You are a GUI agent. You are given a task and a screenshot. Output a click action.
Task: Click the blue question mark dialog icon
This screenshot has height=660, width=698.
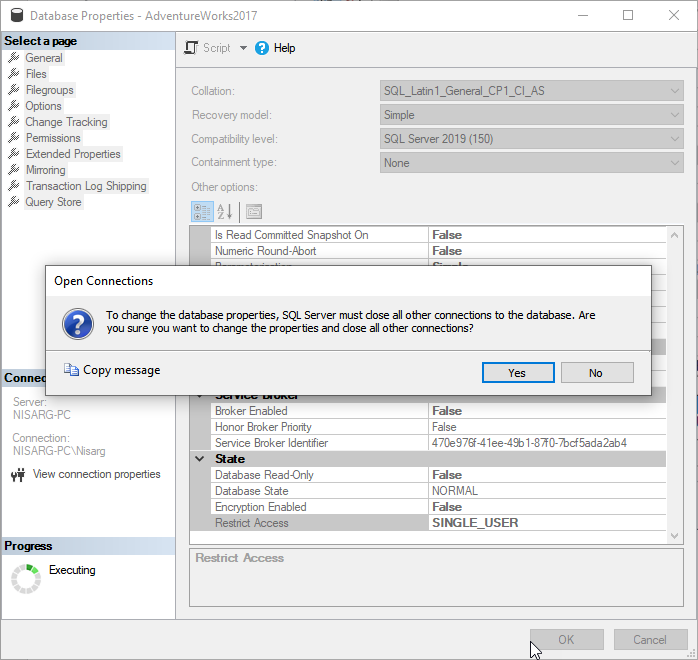pos(78,324)
